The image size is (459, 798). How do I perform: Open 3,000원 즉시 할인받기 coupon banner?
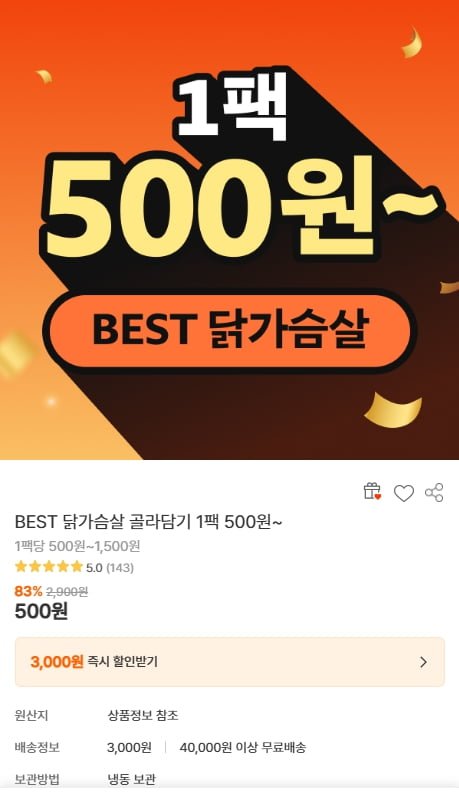pyautogui.click(x=230, y=662)
